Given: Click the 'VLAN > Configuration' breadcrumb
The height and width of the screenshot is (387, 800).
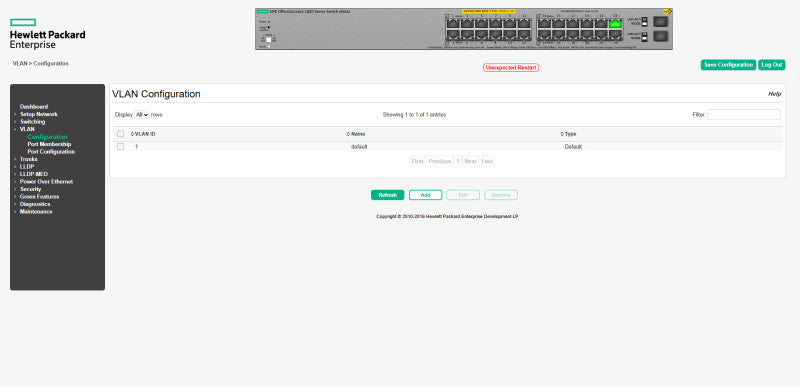Looking at the screenshot, I should [40, 64].
